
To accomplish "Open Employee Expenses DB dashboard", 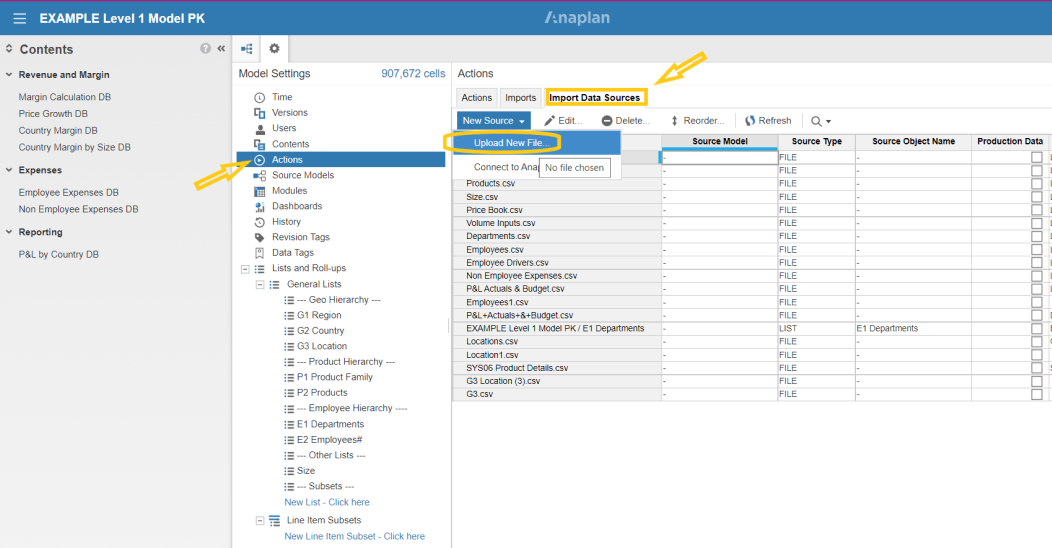I will click(x=68, y=193).
